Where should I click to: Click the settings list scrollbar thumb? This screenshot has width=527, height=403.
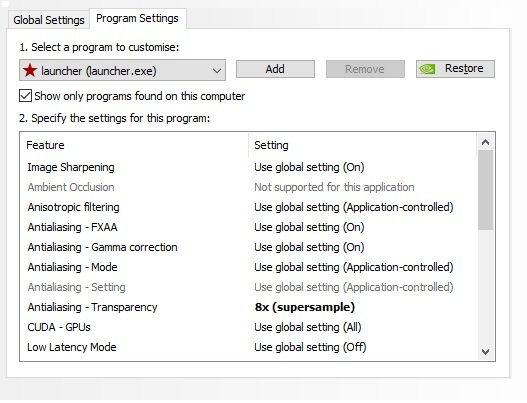(x=485, y=190)
